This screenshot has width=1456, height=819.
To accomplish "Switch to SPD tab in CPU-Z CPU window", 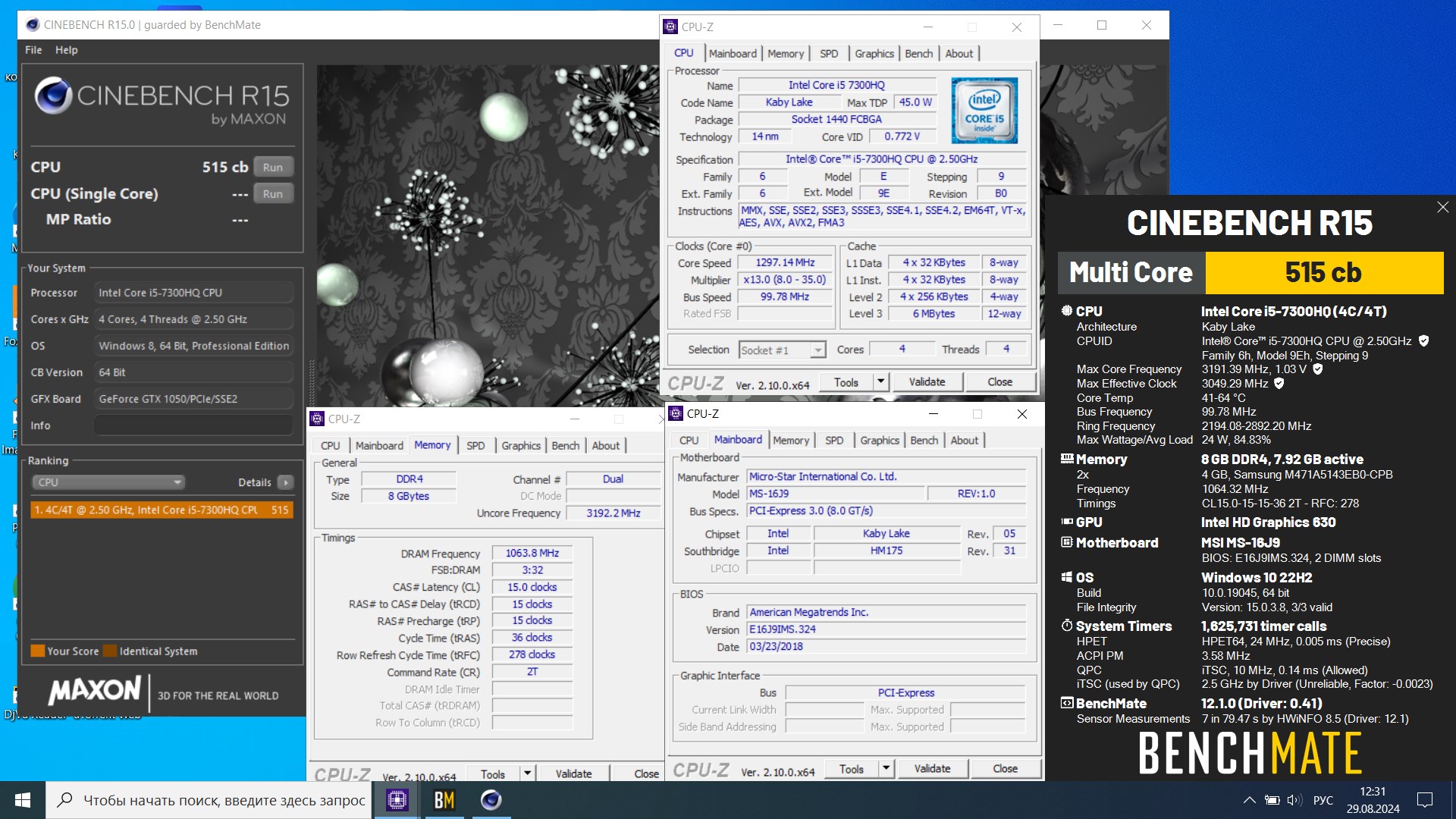I will (829, 54).
